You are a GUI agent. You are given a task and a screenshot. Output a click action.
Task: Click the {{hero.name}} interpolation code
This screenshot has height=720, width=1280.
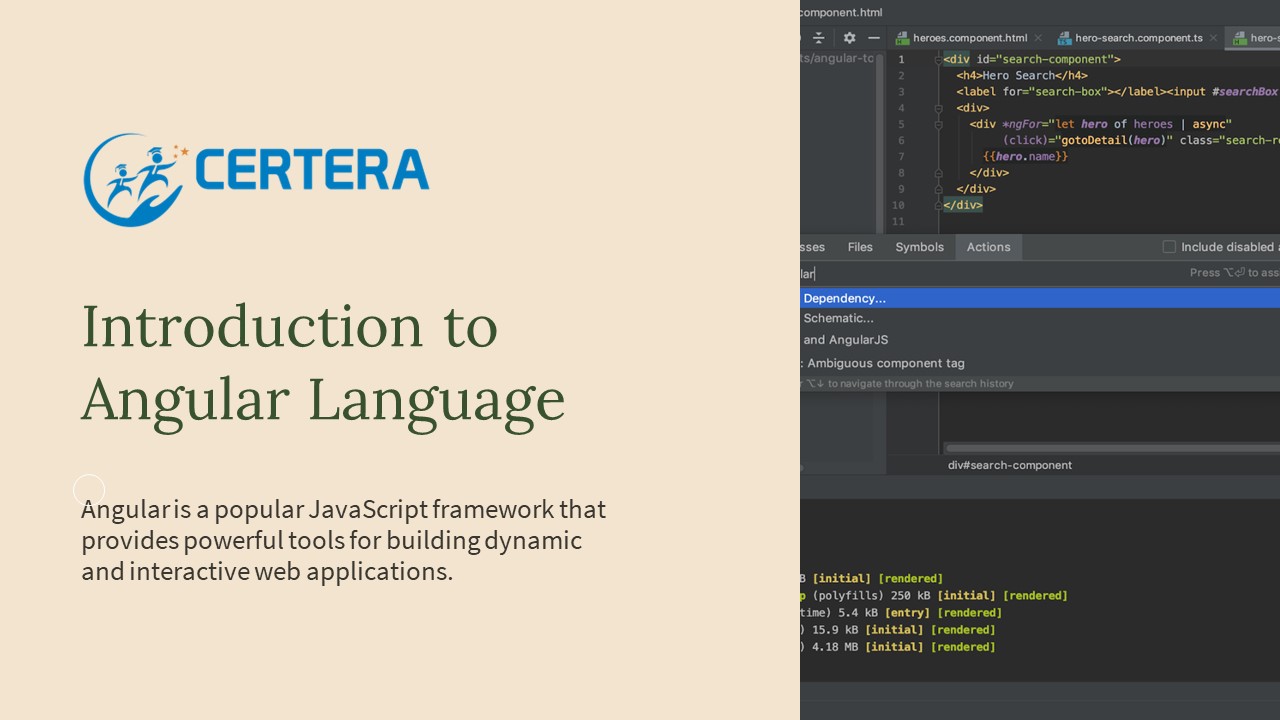[1026, 157]
